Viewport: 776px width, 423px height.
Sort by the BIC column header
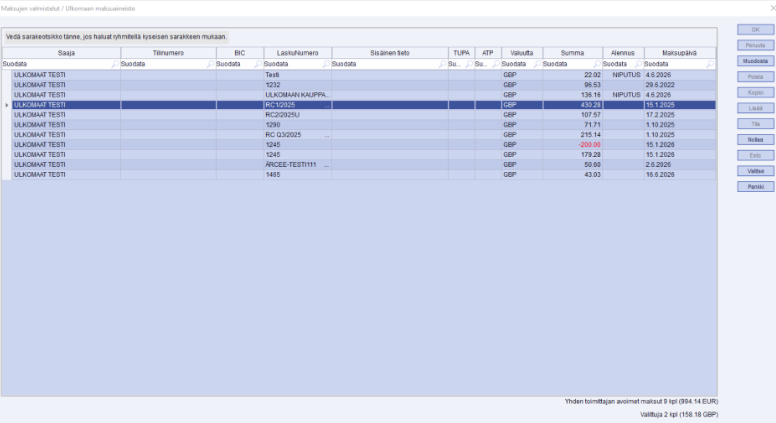pos(240,53)
